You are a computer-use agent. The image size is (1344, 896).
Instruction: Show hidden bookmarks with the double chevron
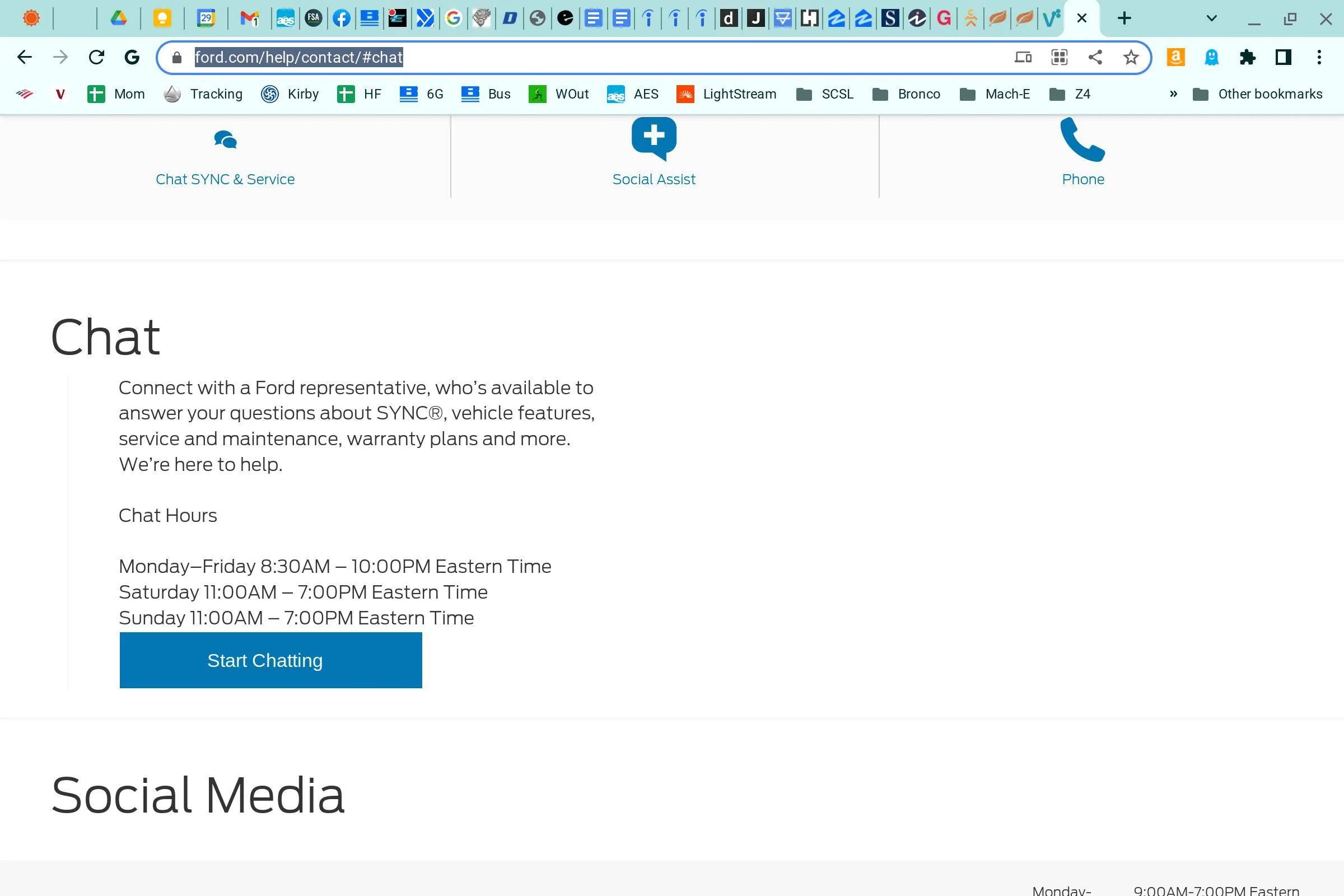pyautogui.click(x=1173, y=94)
